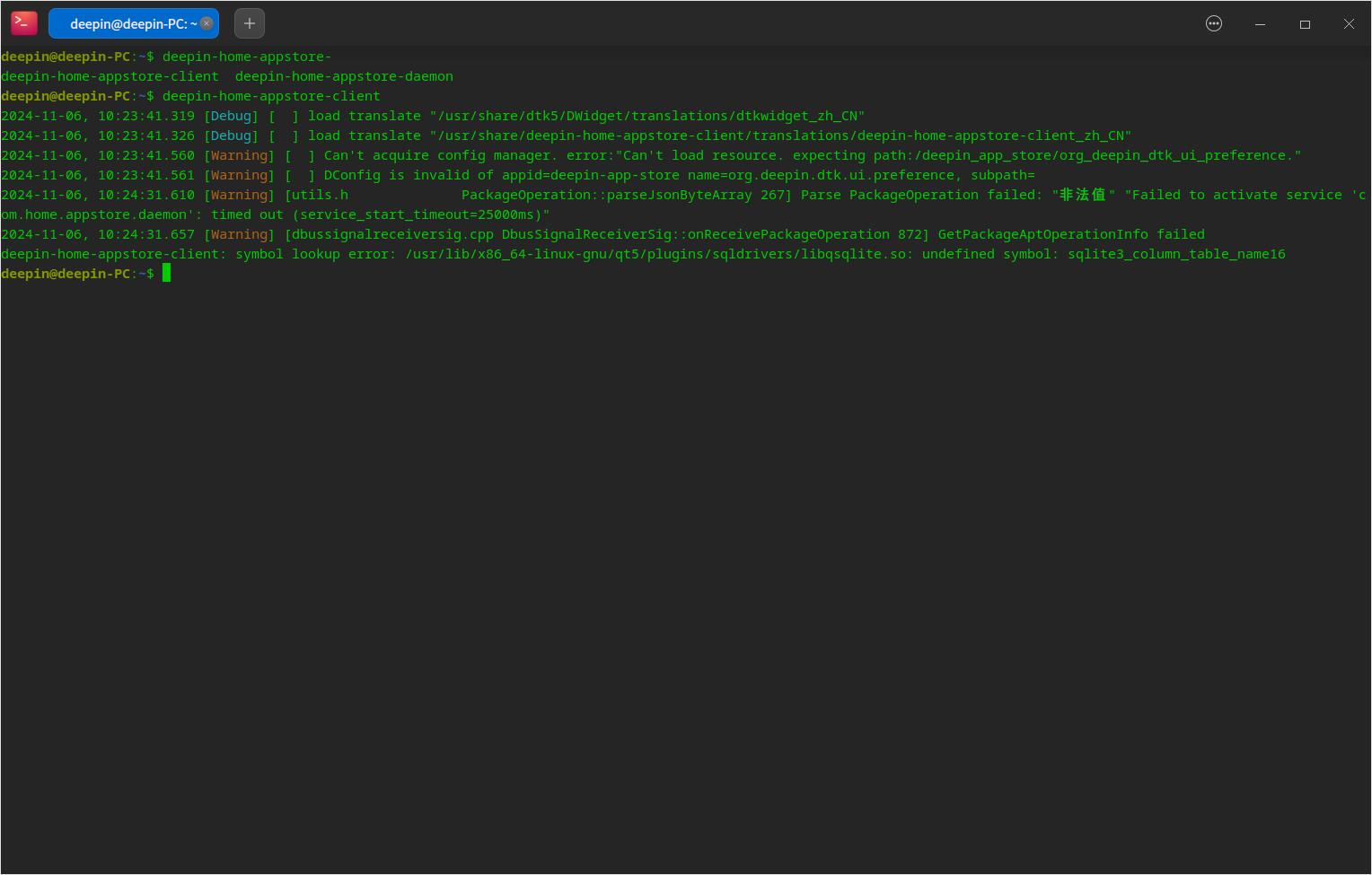This screenshot has height=875, width=1372.
Task: Click the dtkwidget_zh_CN translation path
Action: pos(647,116)
